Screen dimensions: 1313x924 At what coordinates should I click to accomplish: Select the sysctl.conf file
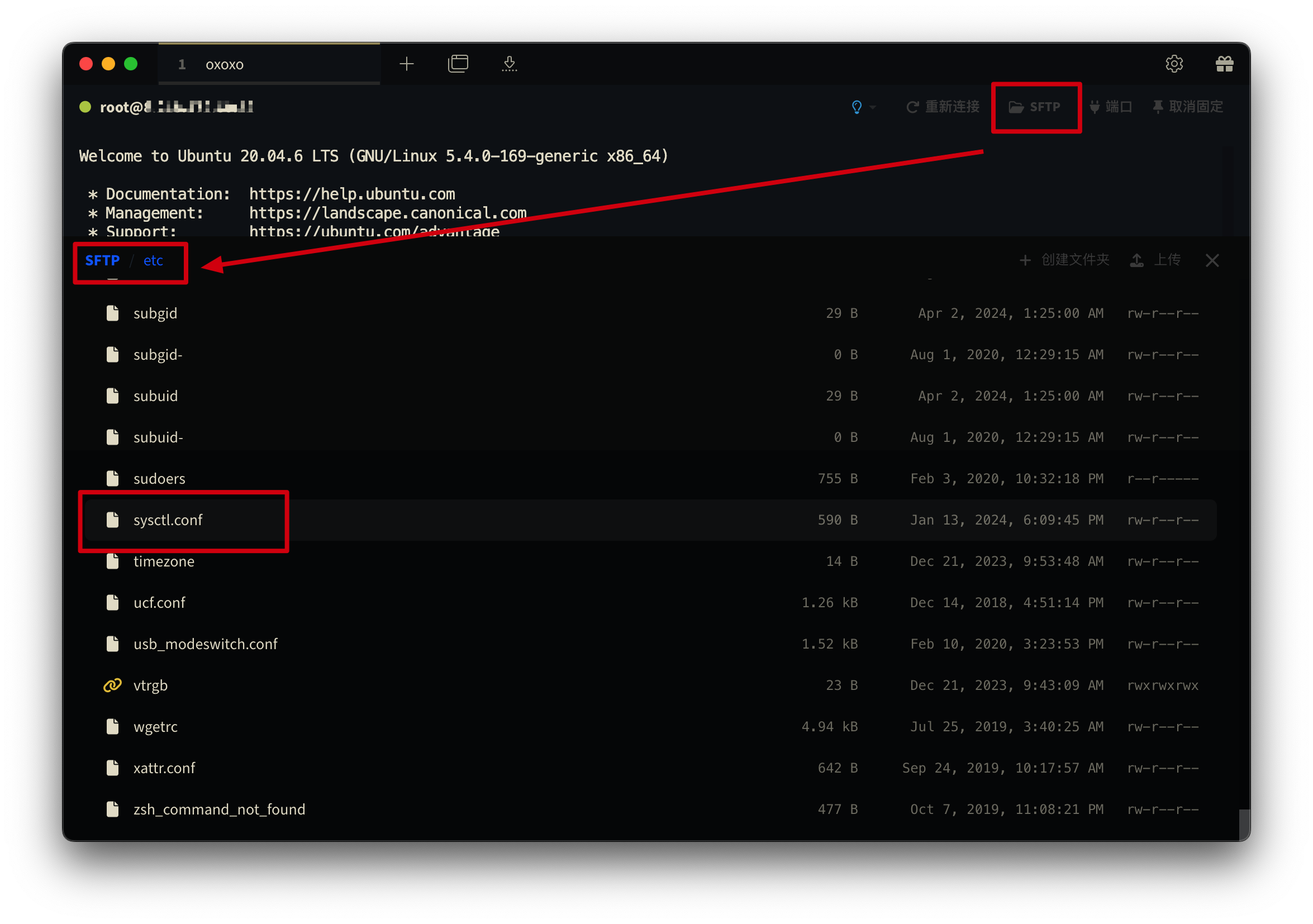click(650, 520)
